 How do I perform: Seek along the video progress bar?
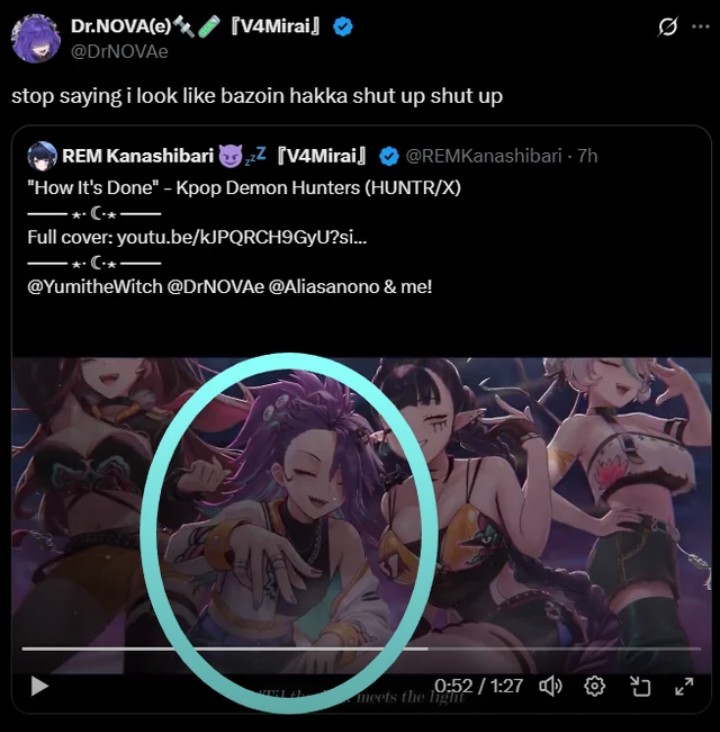pos(361,648)
